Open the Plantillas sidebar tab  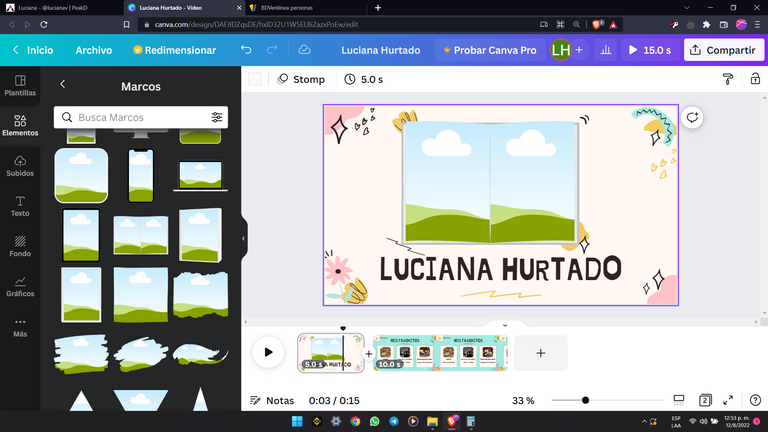(x=20, y=86)
